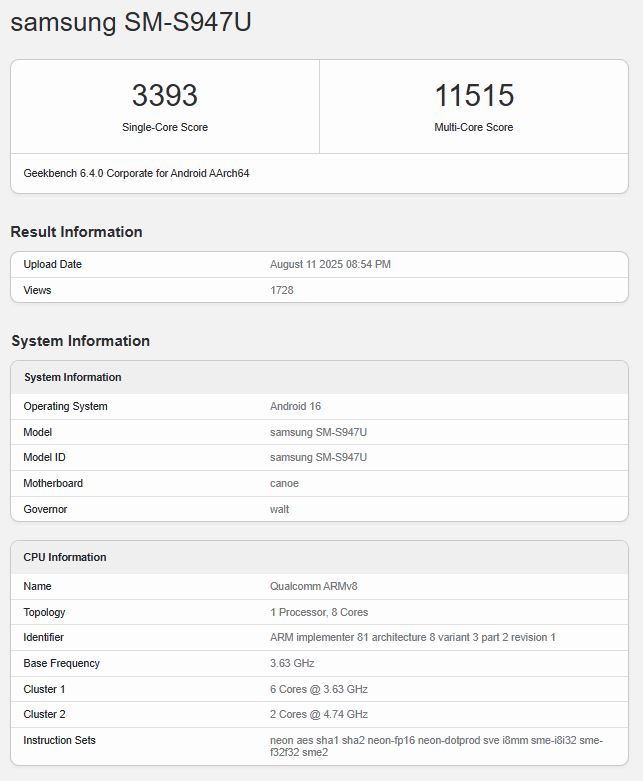Select the Qualcomm ARMv8 value
Viewport: 643px width, 781px height.
(314, 586)
